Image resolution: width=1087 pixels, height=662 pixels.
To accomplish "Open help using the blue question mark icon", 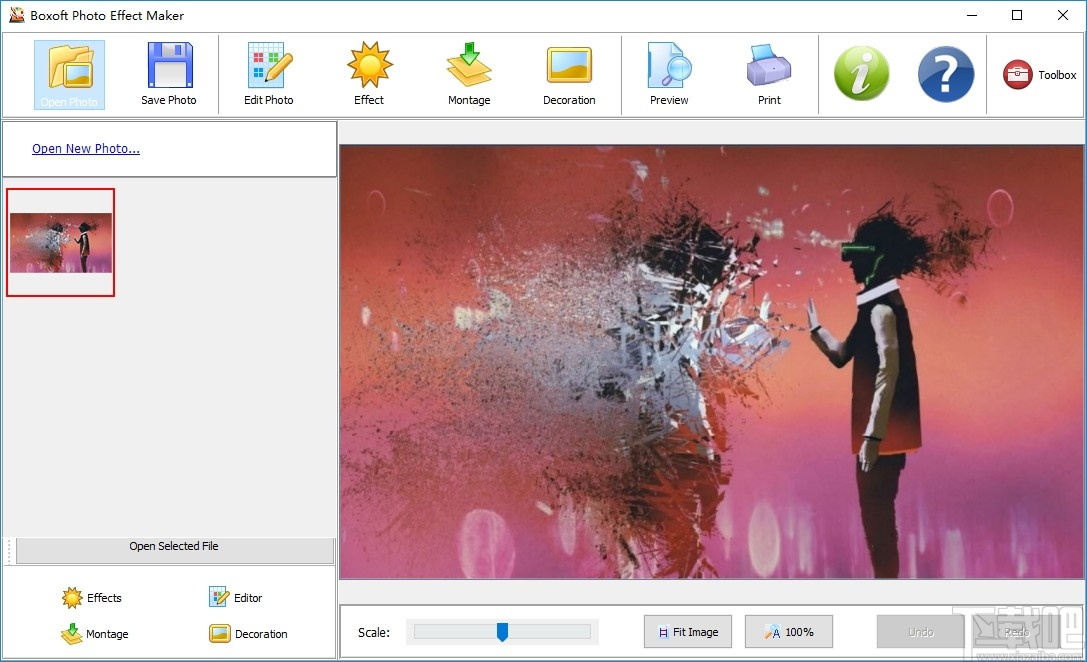I will click(945, 73).
